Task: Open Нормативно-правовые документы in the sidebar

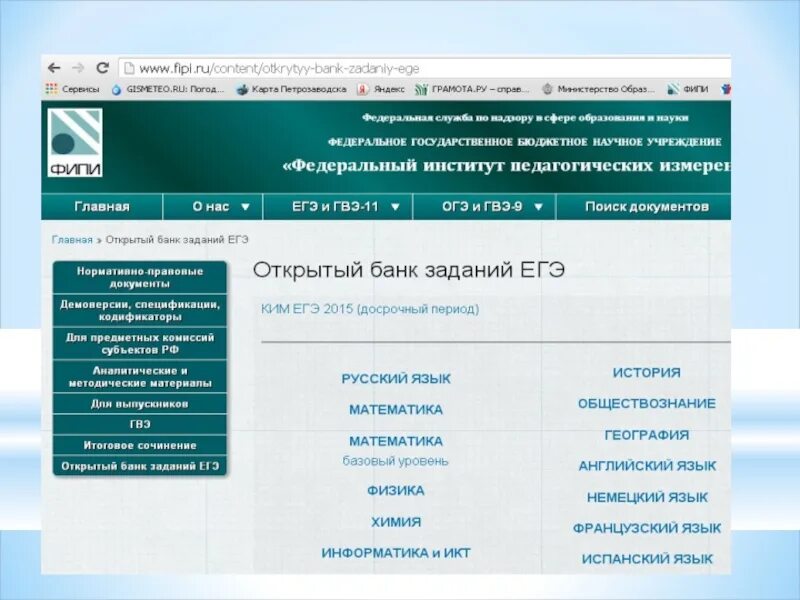Action: tap(140, 278)
